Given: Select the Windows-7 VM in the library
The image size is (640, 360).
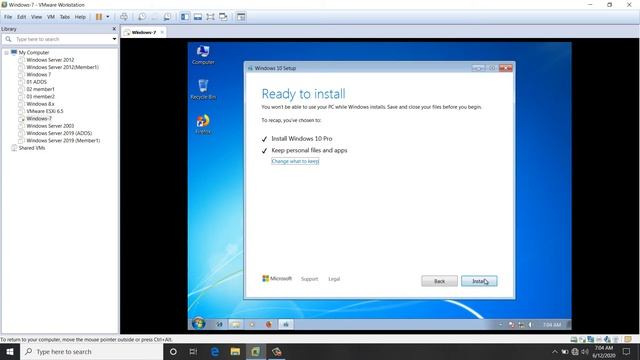Looking at the screenshot, I should (39, 118).
